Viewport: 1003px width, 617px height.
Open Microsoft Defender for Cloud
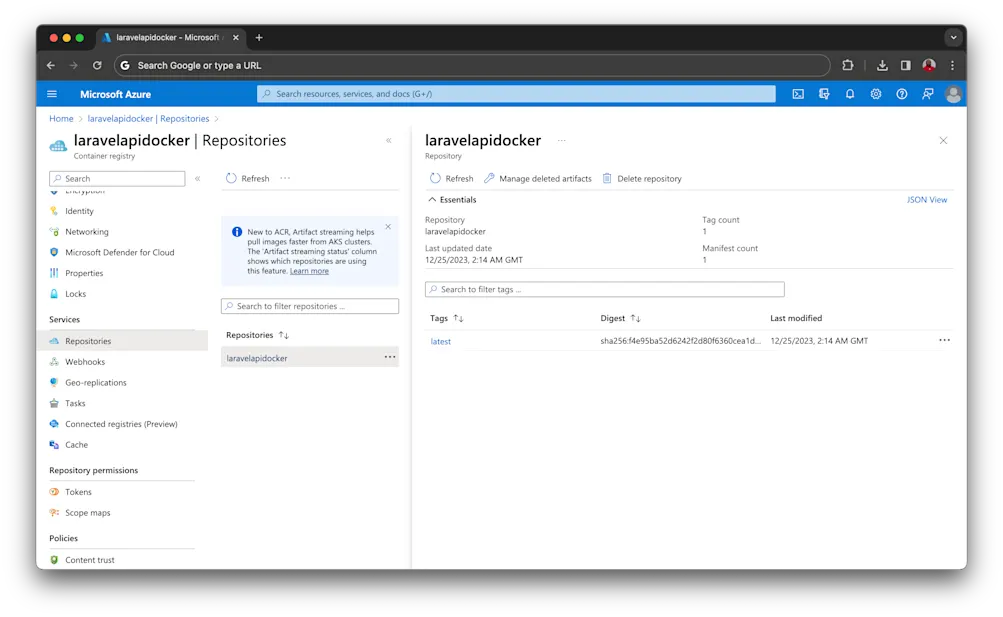(122, 253)
